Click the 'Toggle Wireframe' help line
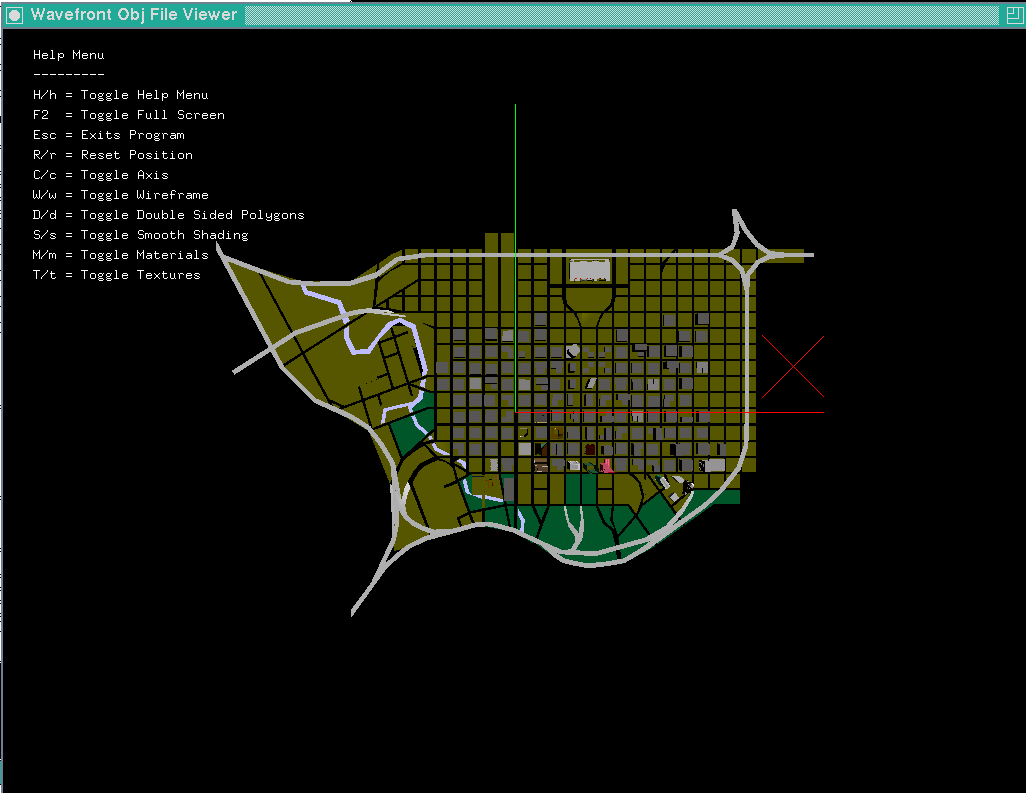1026x793 pixels. click(120, 195)
